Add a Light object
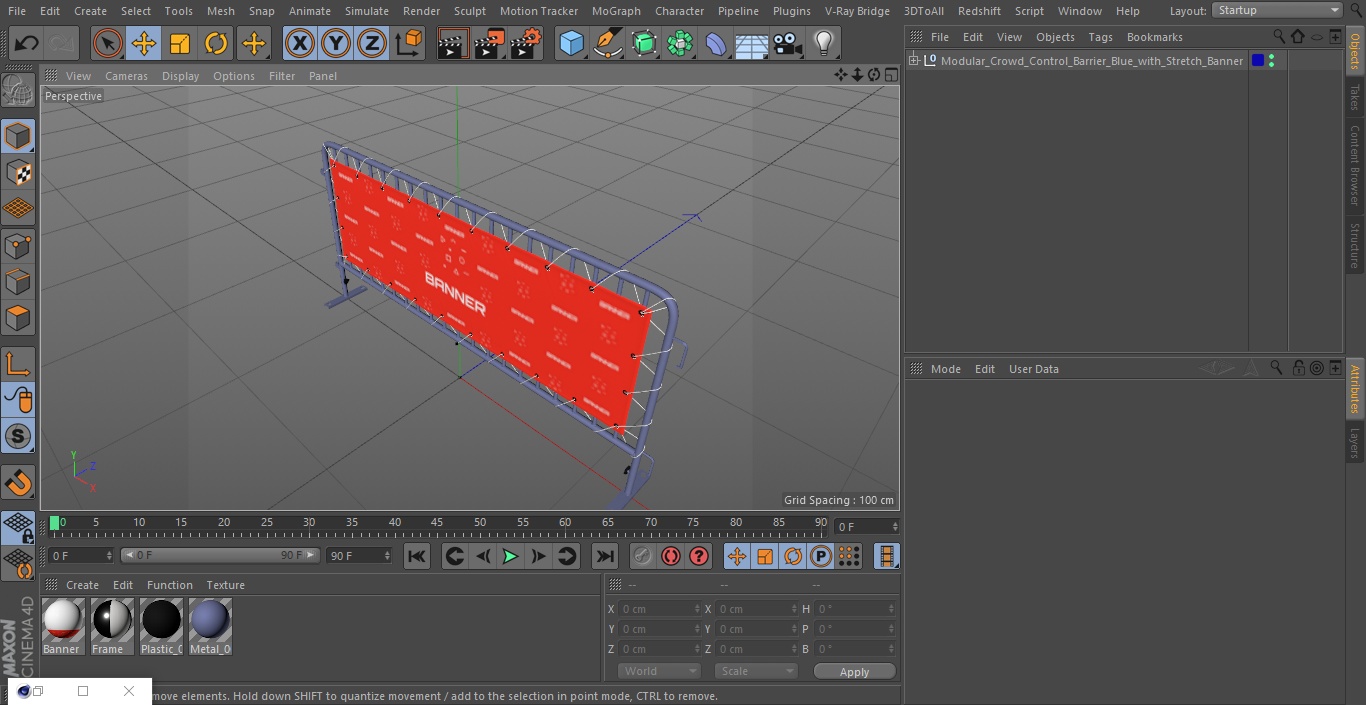Image resolution: width=1366 pixels, height=705 pixels. point(823,43)
